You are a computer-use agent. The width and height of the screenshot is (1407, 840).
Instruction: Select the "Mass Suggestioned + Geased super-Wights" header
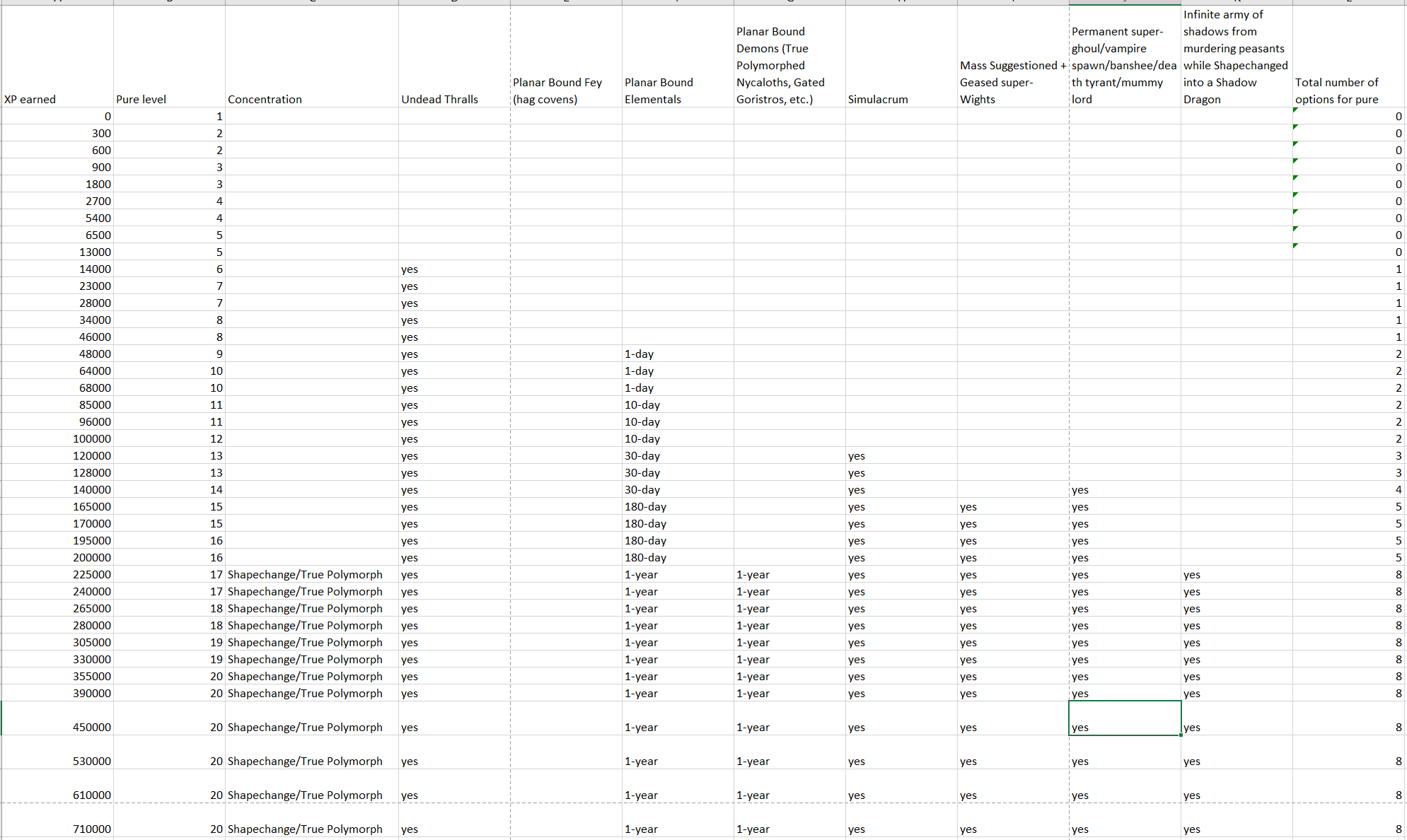point(1013,57)
